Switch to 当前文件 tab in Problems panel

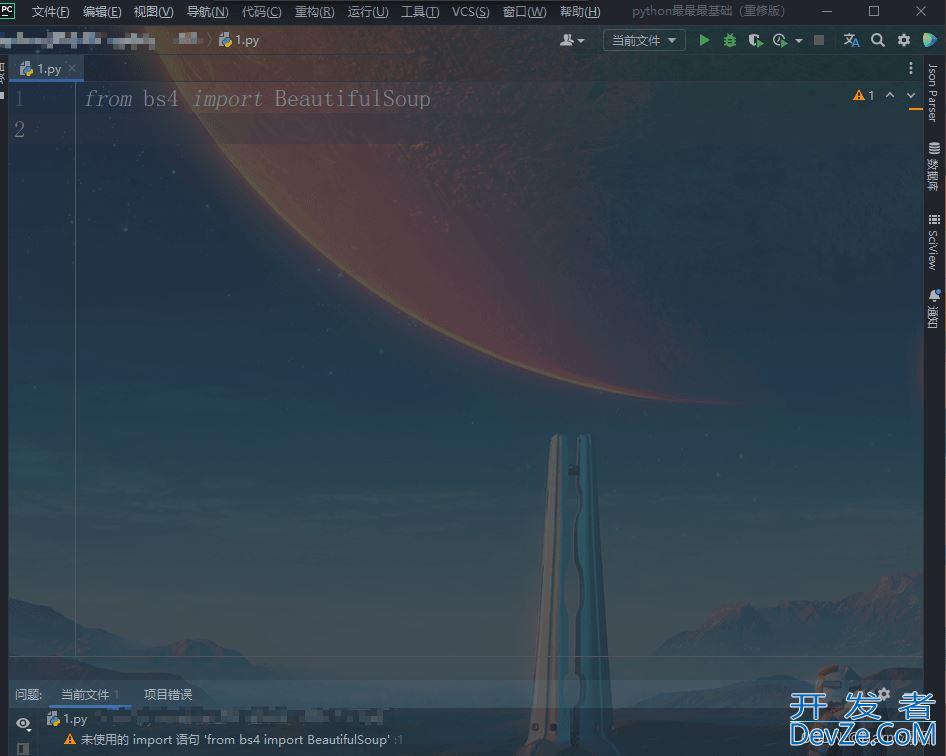pyautogui.click(x=89, y=694)
